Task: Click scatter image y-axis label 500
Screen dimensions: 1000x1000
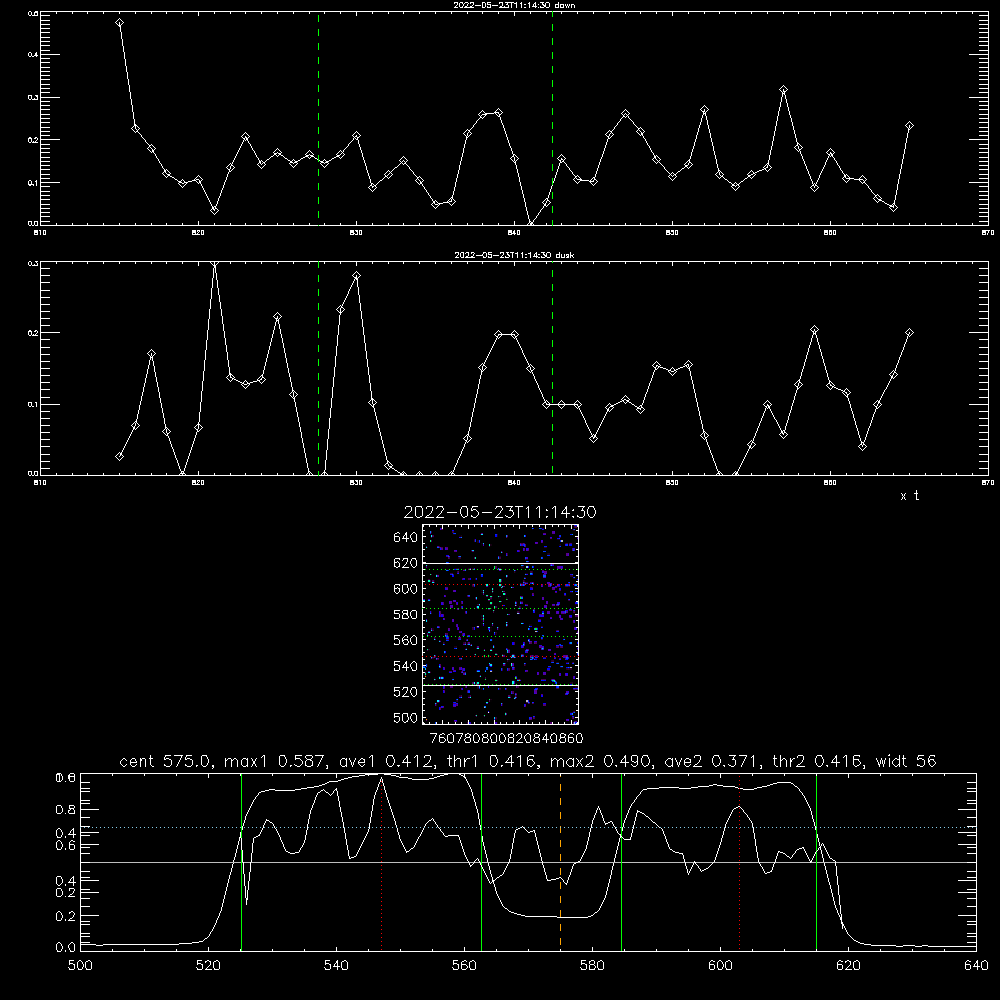Action: click(x=406, y=717)
